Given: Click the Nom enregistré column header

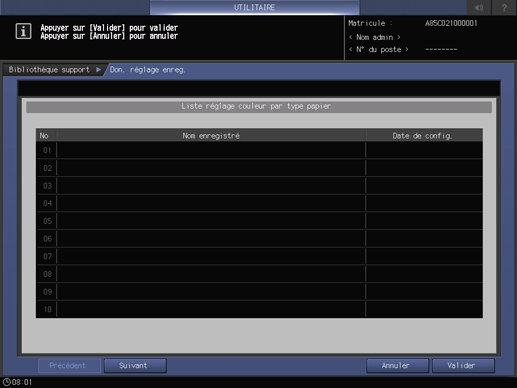Looking at the screenshot, I should pyautogui.click(x=211, y=136).
